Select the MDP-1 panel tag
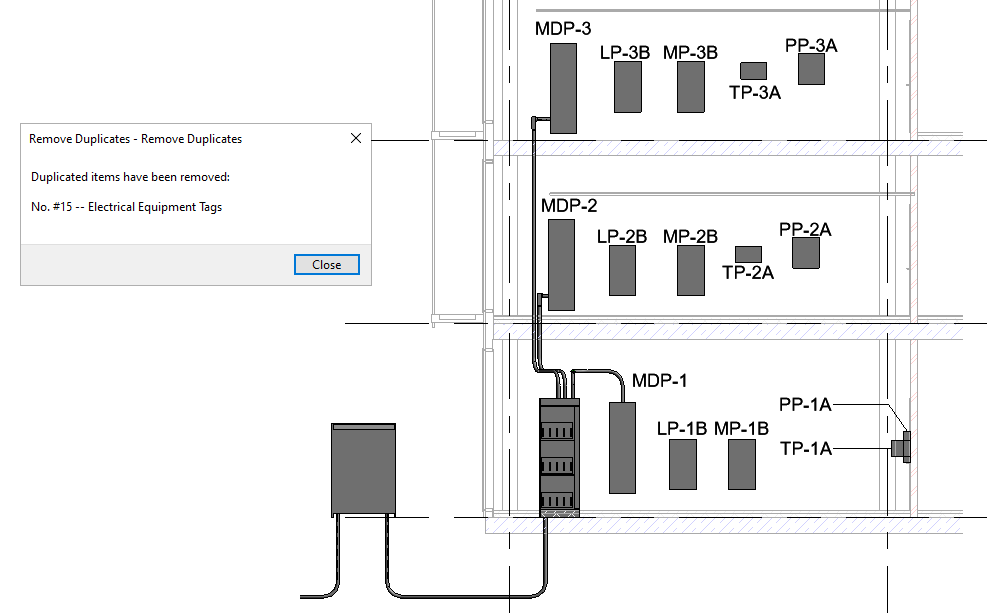Viewport: 998px width, 613px height. point(659,381)
